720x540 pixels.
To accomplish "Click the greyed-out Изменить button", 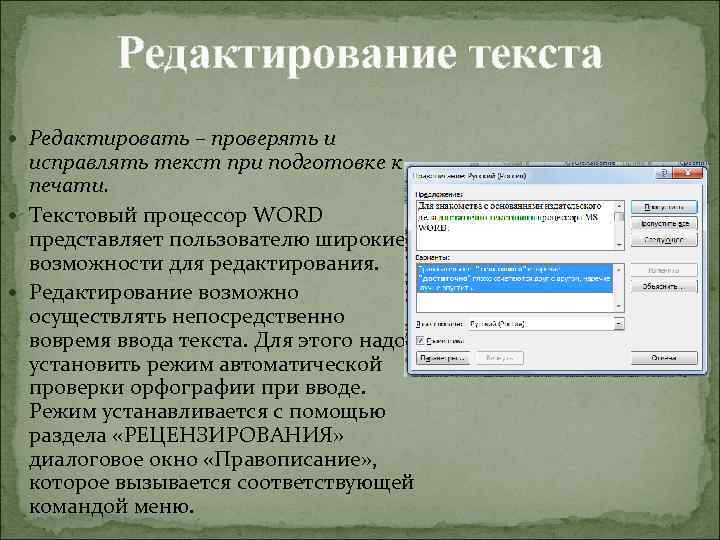I will (664, 270).
